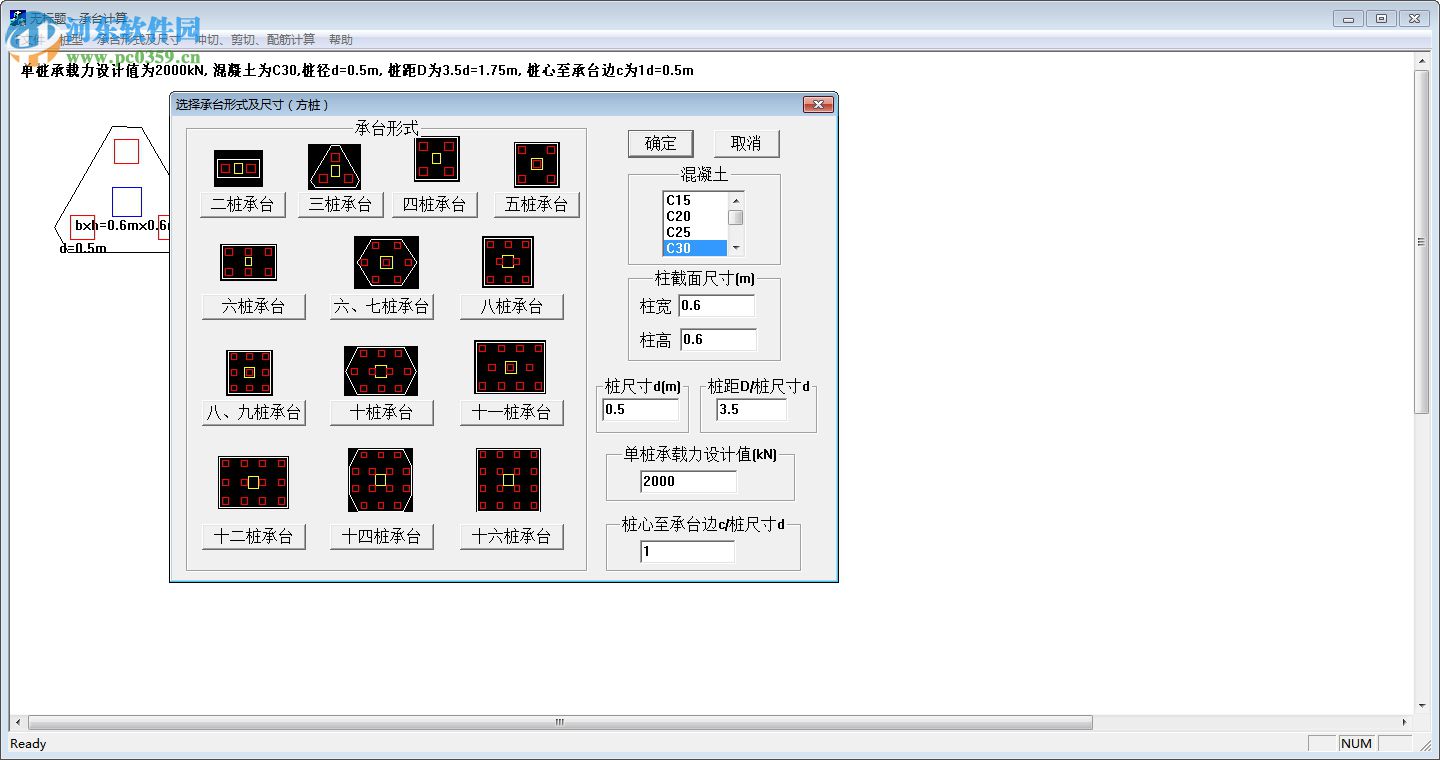Open the 冲切、剪切、配筋计算 menu
This screenshot has width=1440, height=760.
[257, 39]
